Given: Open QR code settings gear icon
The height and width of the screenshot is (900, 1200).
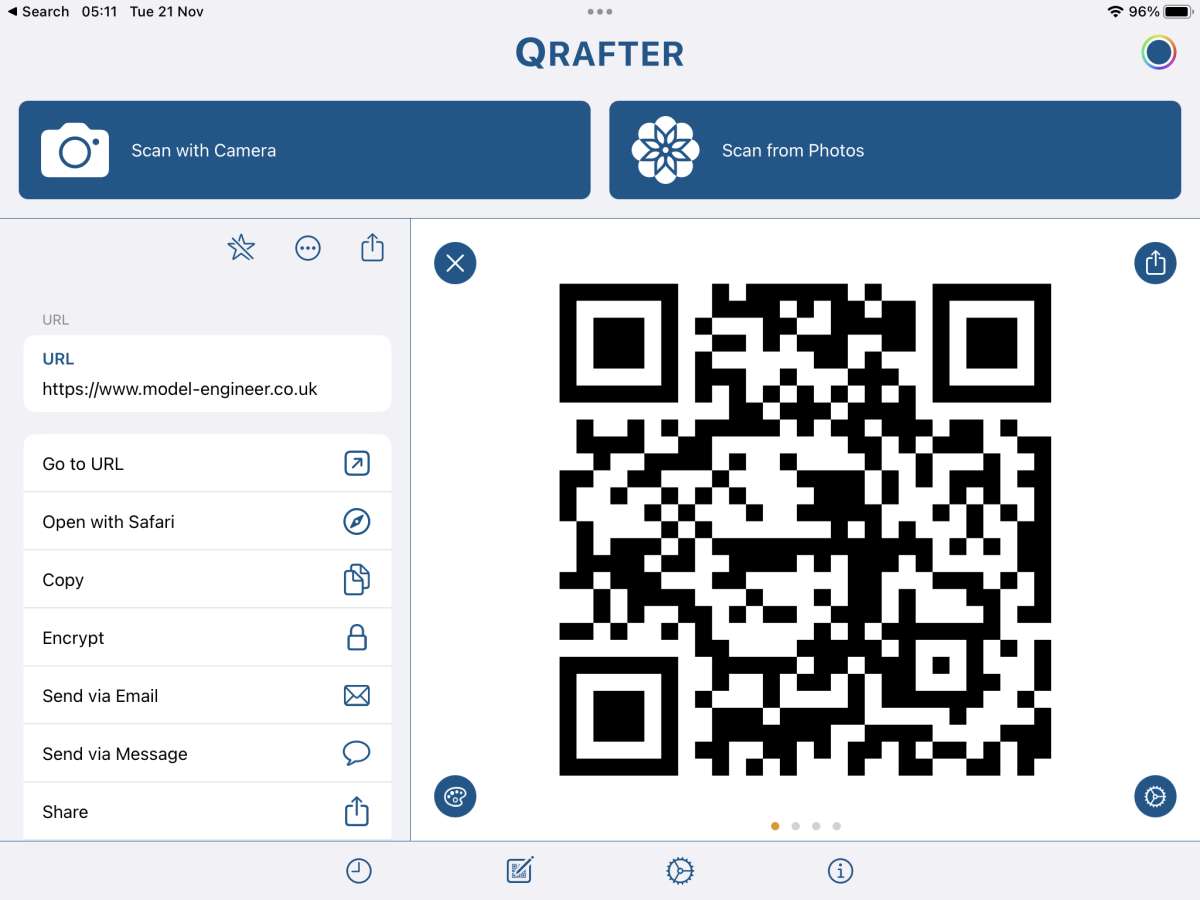Looking at the screenshot, I should [x=1155, y=797].
